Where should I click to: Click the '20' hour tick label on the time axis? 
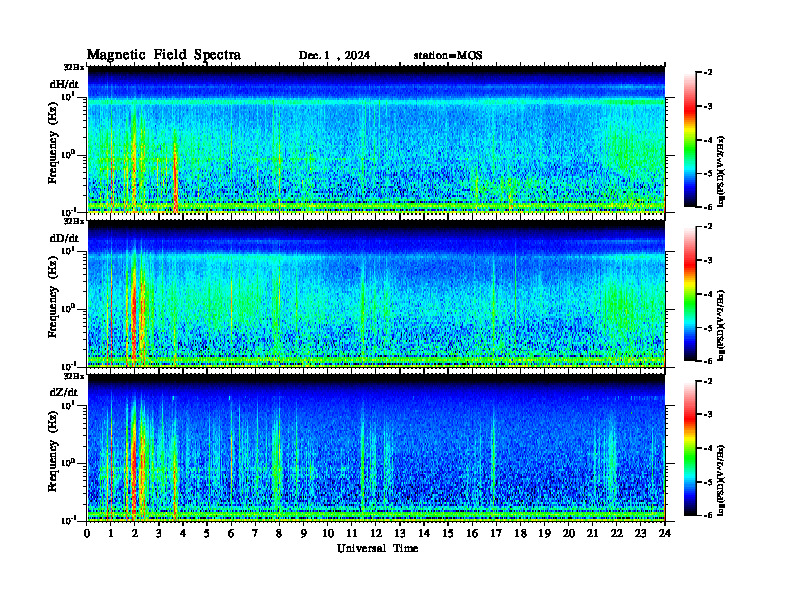click(x=569, y=534)
